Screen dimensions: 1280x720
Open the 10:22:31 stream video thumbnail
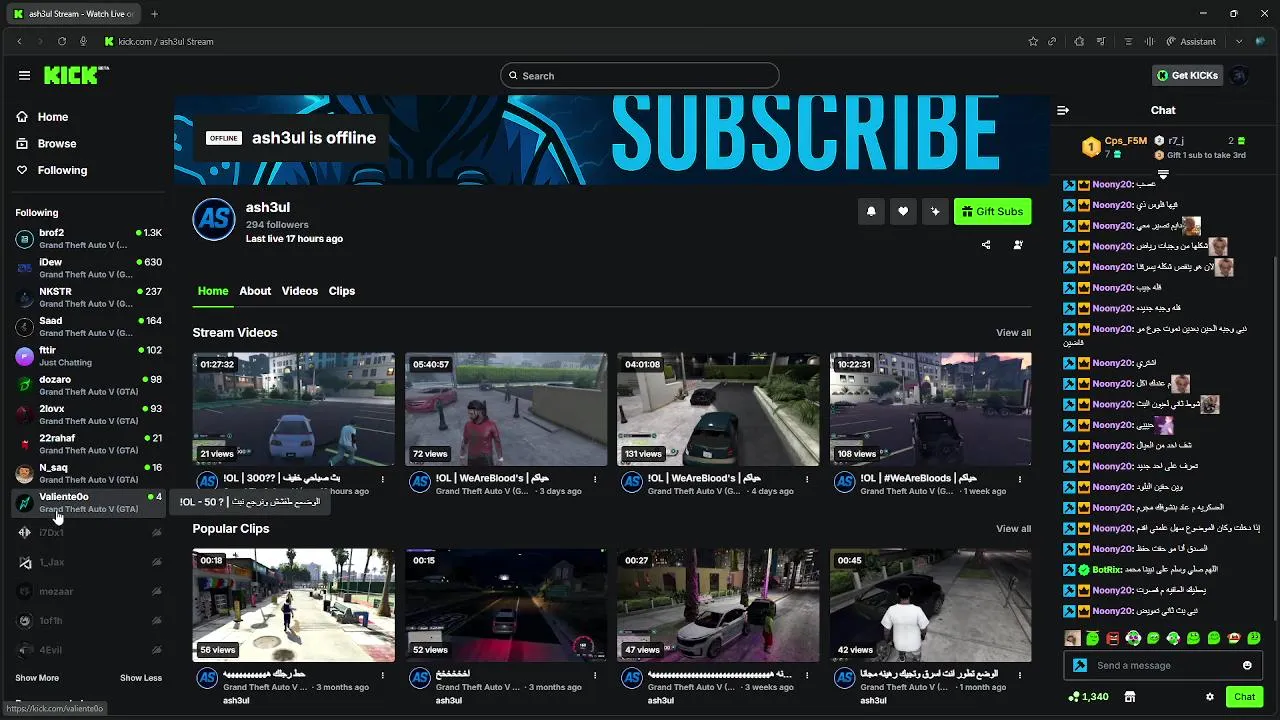point(930,409)
